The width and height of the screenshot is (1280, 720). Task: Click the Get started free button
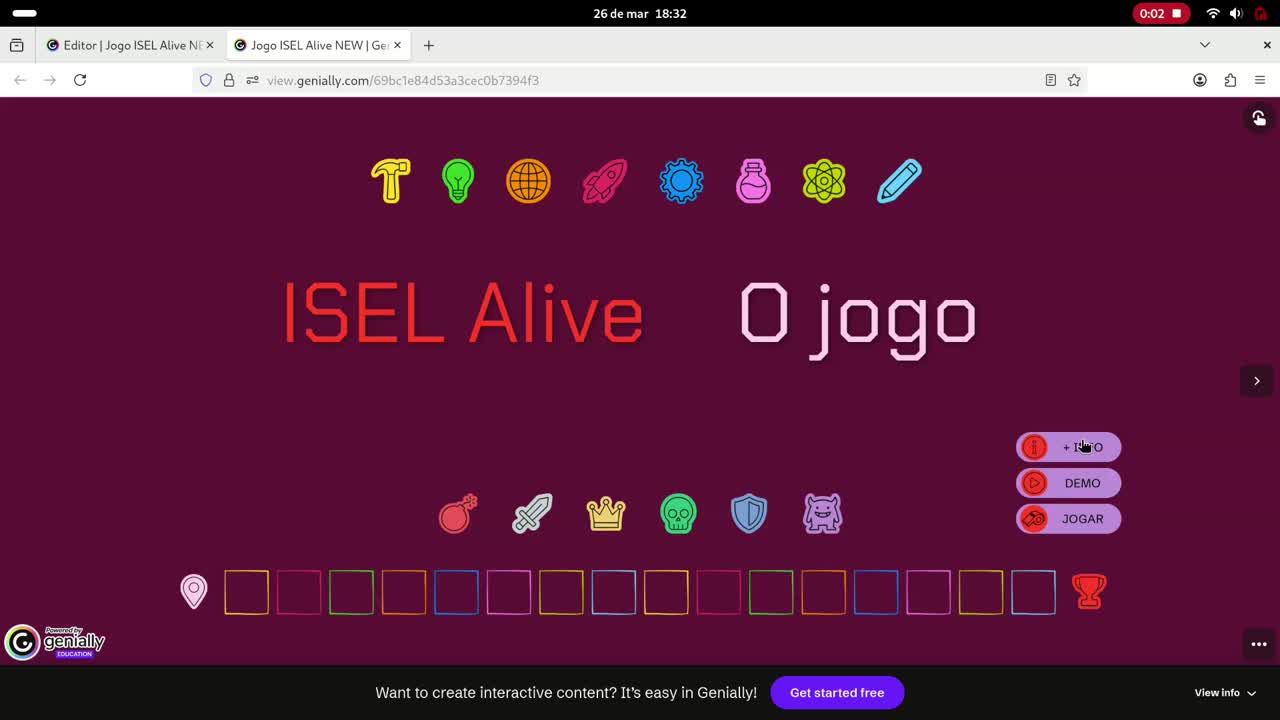[x=837, y=692]
